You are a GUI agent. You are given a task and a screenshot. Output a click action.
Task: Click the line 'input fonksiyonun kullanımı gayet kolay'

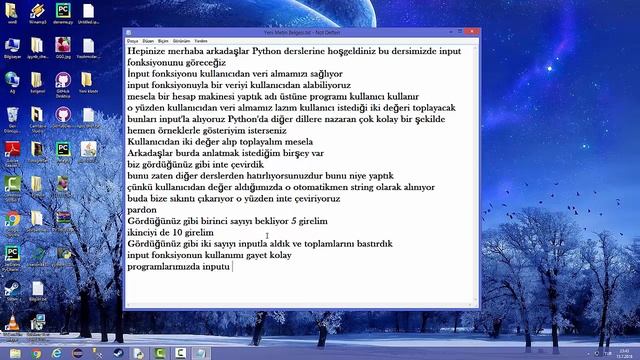209,255
